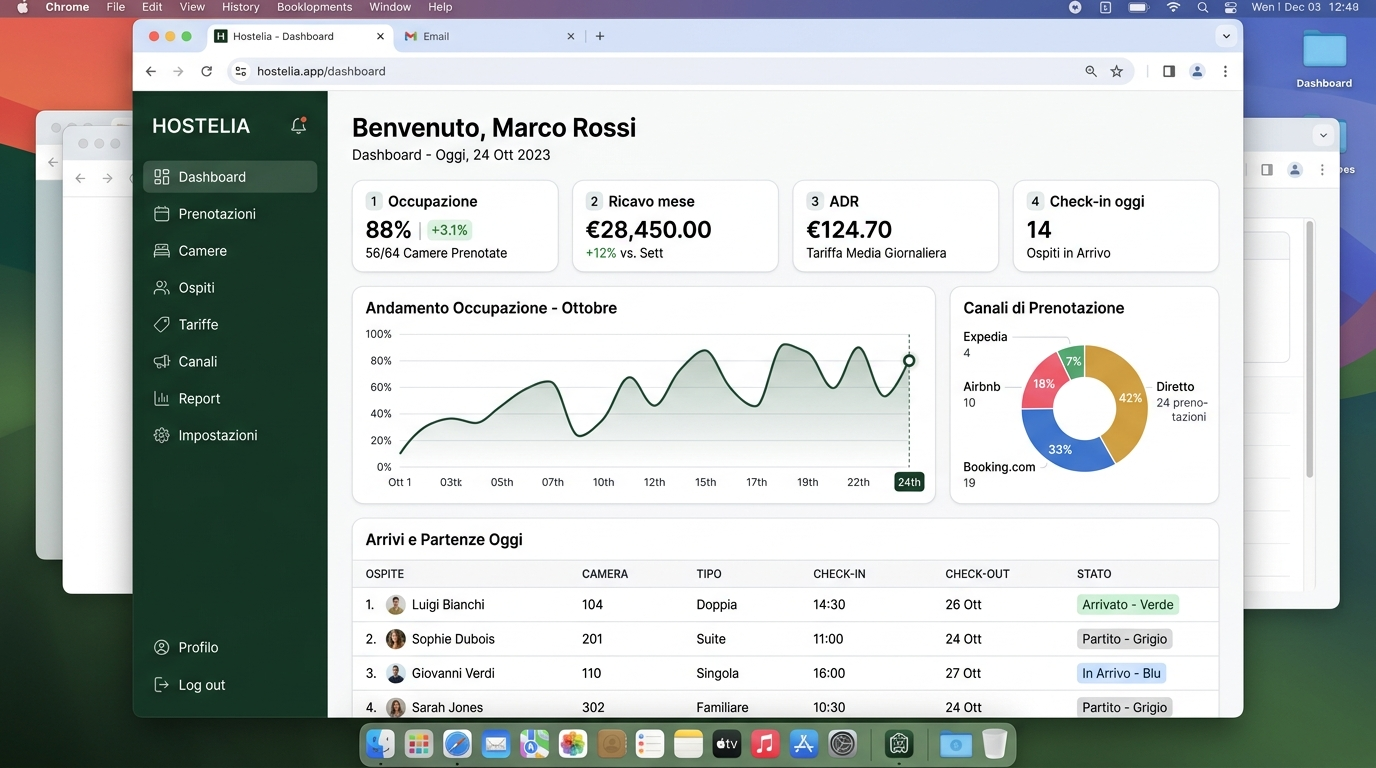This screenshot has width=1376, height=768.
Task: Click the Airbnb 18% donut segment
Action: (x=1042, y=383)
